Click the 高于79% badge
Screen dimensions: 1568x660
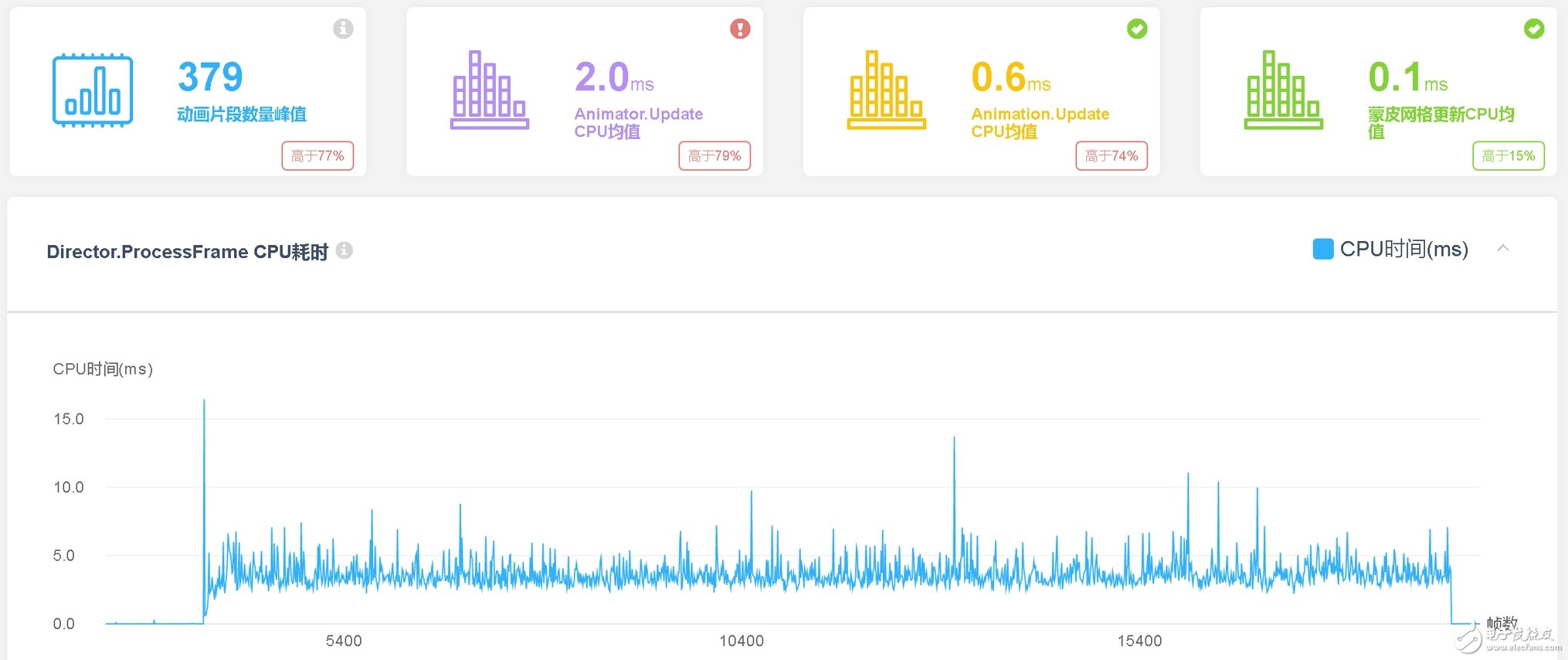click(x=714, y=156)
